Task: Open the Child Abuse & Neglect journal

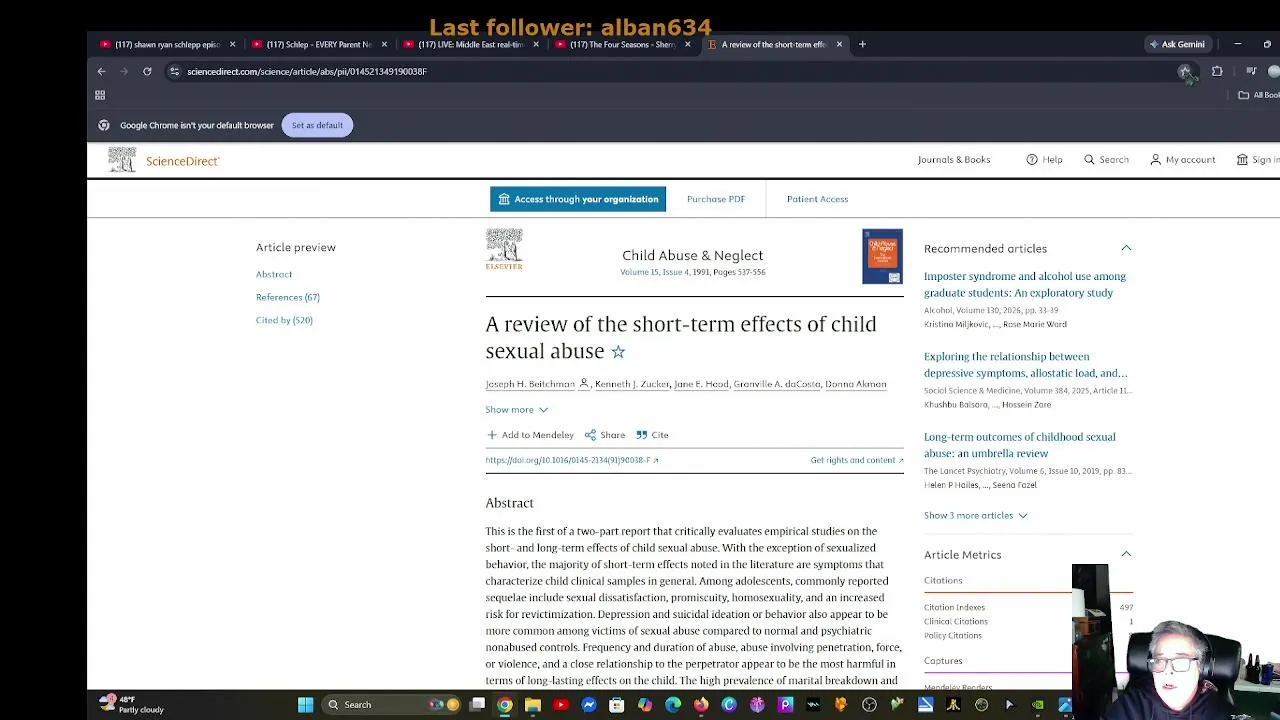Action: [692, 255]
